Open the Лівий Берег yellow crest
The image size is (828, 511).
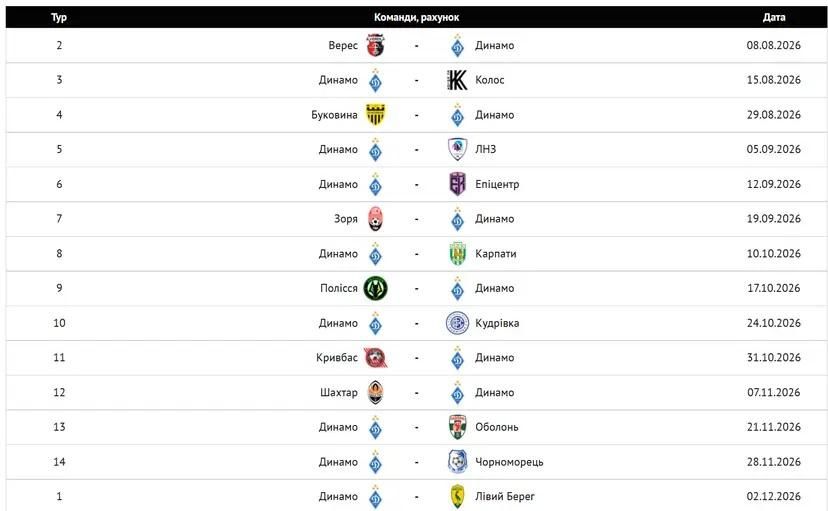point(457,497)
